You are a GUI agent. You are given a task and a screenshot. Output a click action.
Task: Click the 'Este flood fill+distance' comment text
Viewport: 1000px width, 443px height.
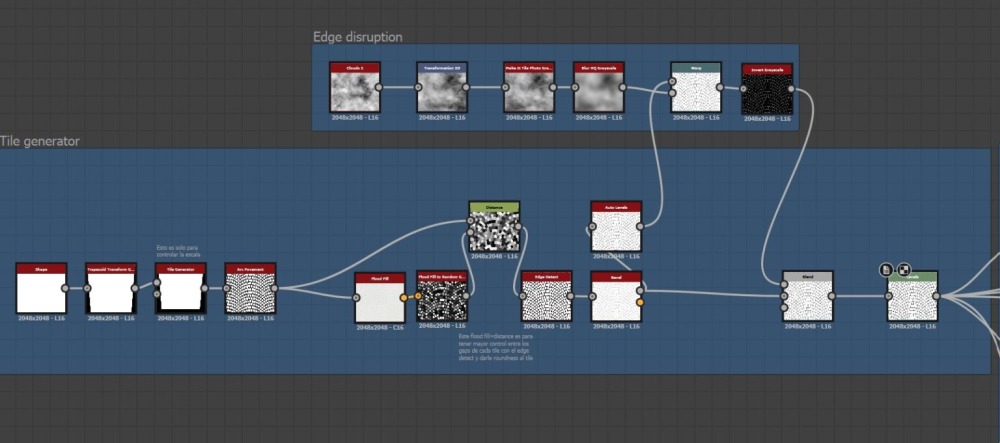coord(496,347)
